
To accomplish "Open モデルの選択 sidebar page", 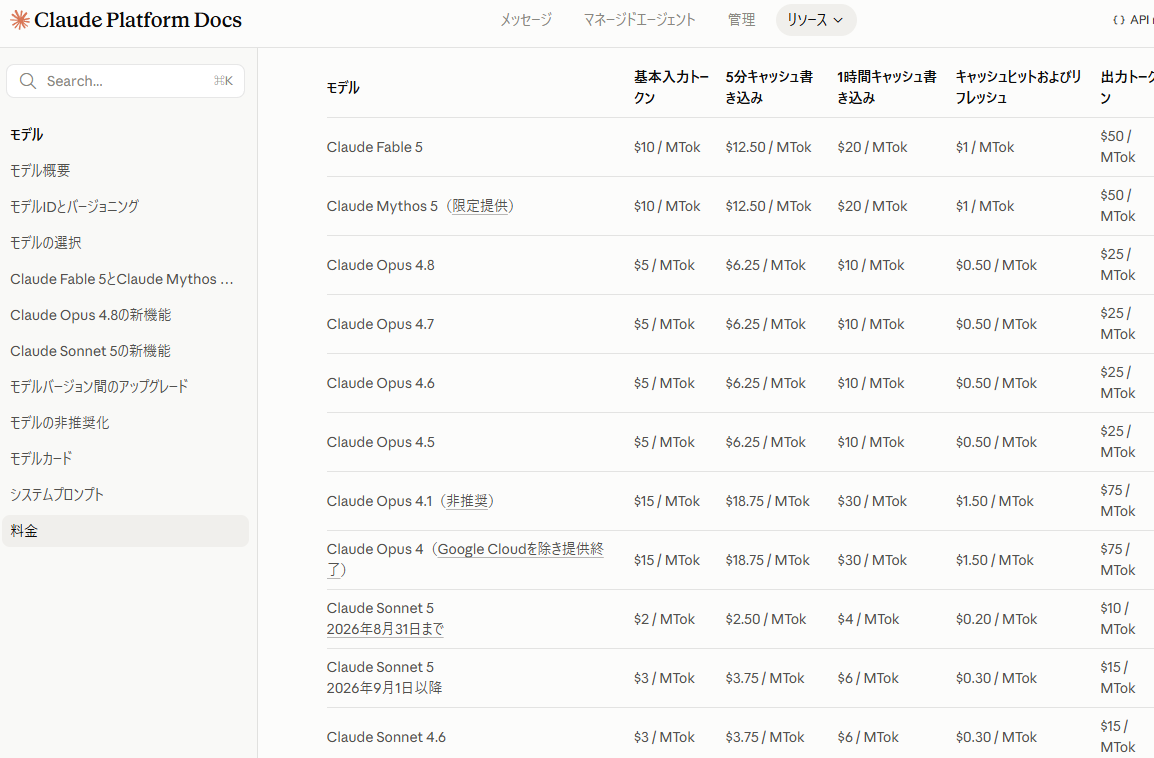I will tap(46, 243).
